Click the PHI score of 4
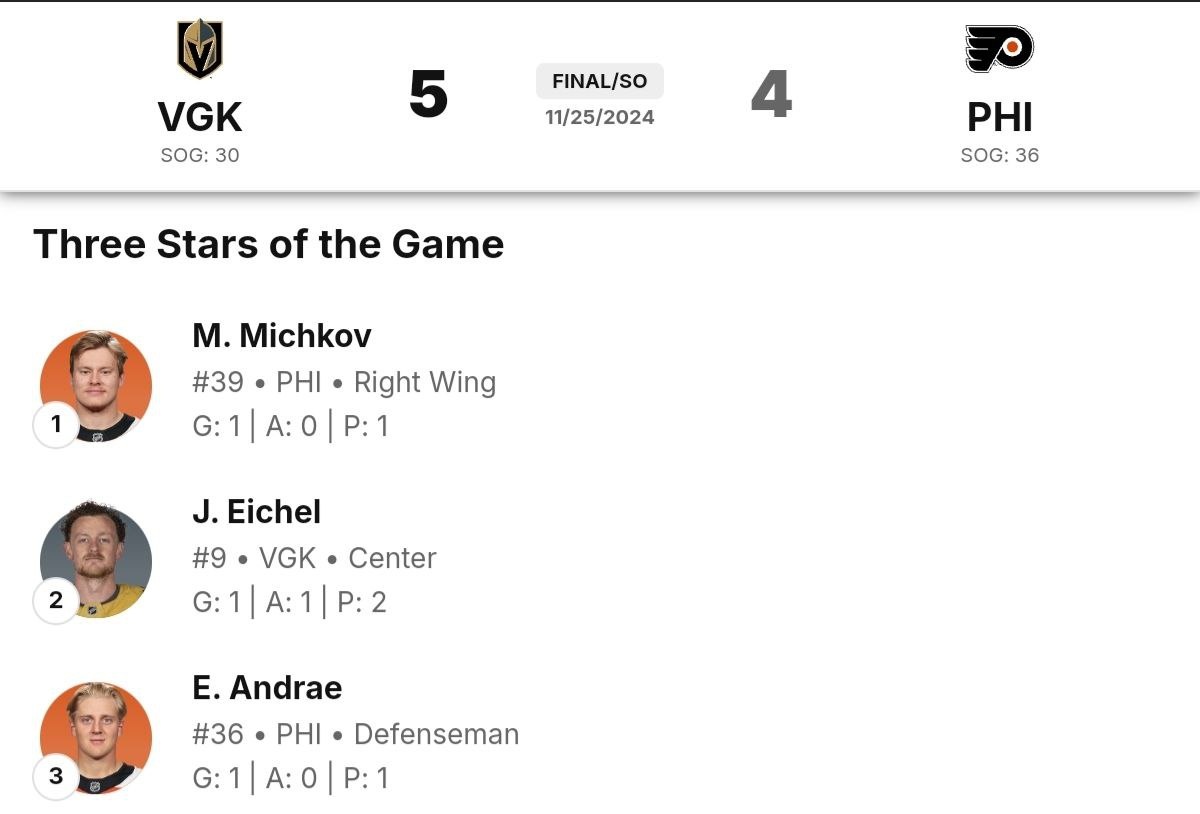Screen dimensions: 1200x814 coord(771,95)
